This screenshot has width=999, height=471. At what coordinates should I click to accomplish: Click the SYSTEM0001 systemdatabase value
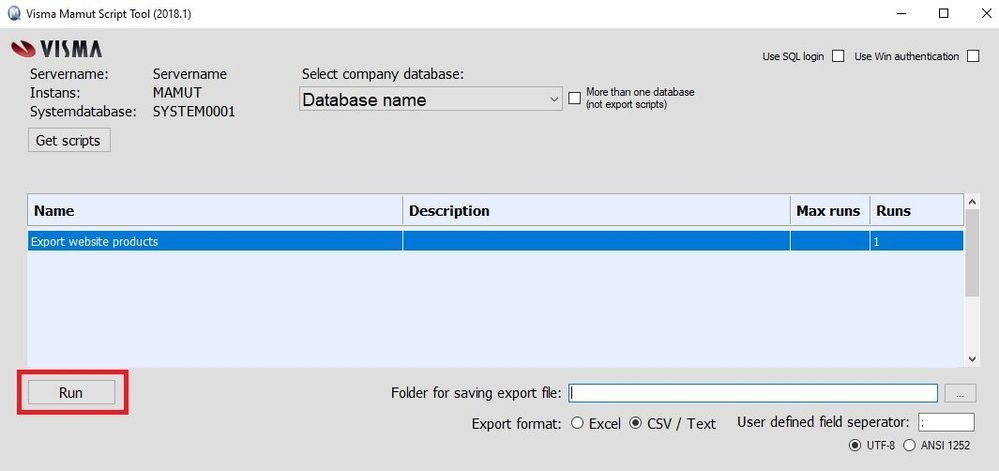(194, 112)
